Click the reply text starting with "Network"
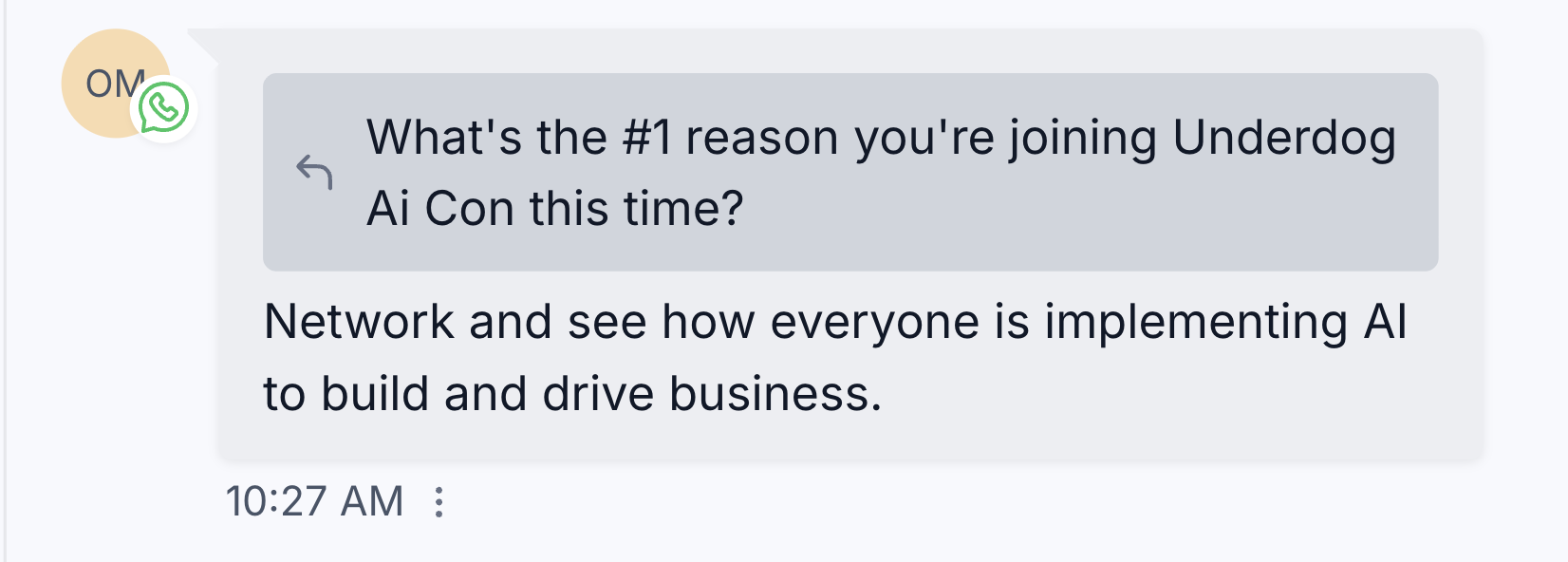Image resolution: width=1568 pixels, height=562 pixels. click(x=359, y=322)
